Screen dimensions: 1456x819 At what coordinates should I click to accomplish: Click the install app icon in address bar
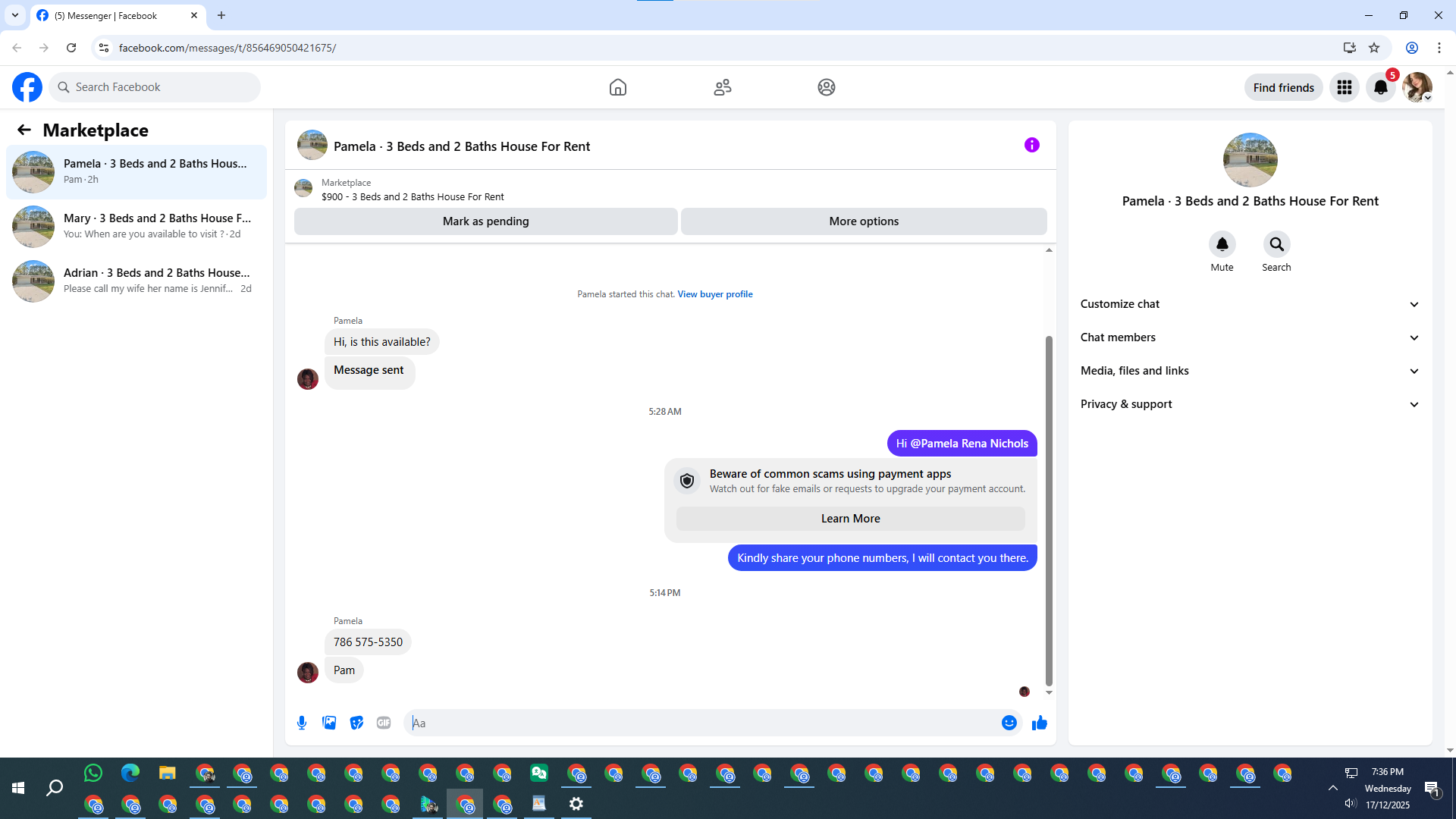click(1350, 48)
